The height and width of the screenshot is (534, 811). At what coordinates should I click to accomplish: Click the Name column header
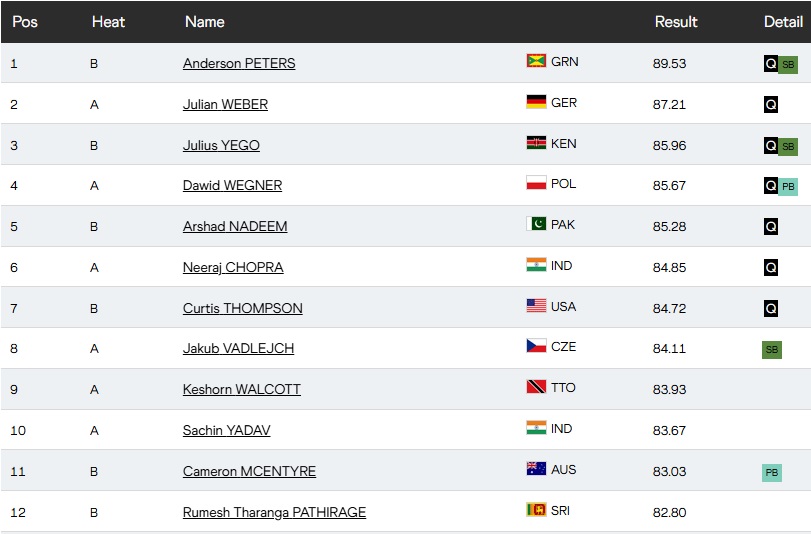click(x=205, y=21)
